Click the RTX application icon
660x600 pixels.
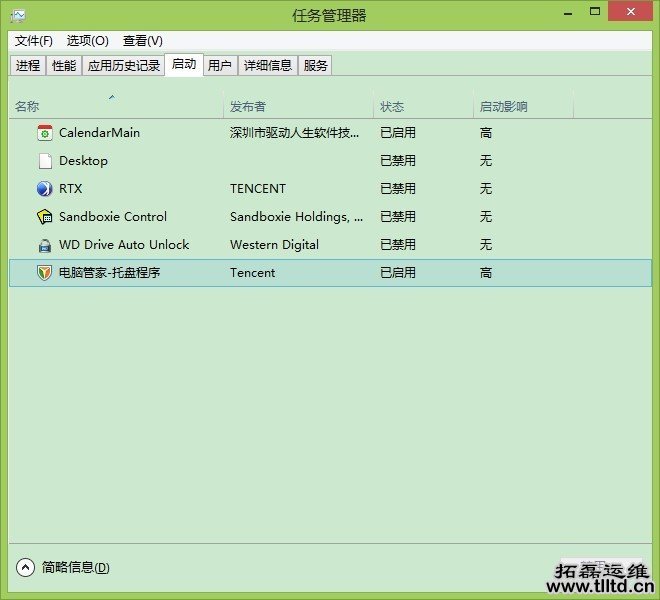[44, 189]
